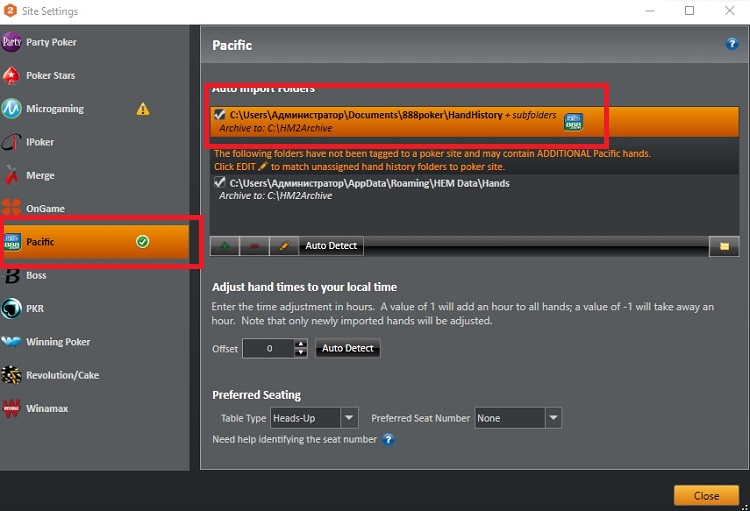Click Auto Detect next to Offset

(x=348, y=348)
